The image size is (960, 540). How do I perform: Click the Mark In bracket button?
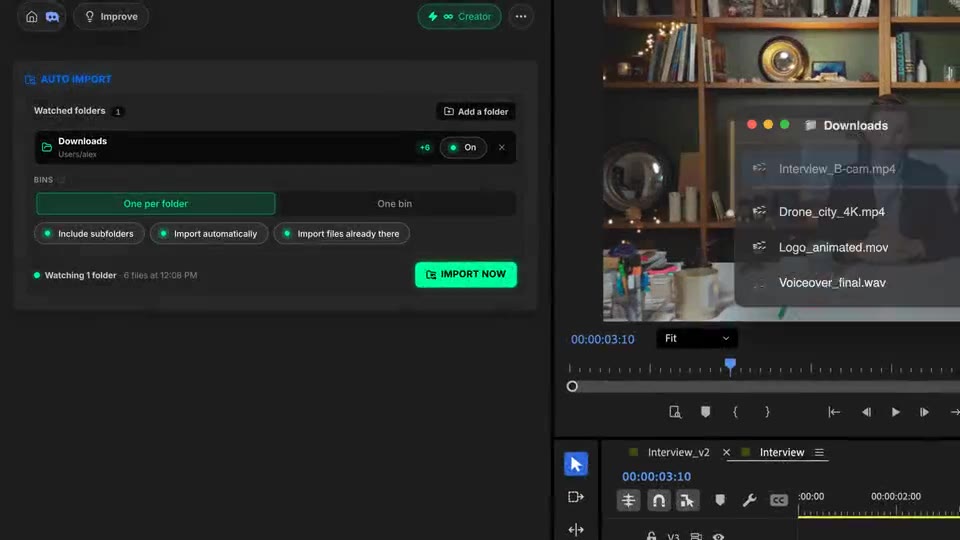(x=735, y=412)
